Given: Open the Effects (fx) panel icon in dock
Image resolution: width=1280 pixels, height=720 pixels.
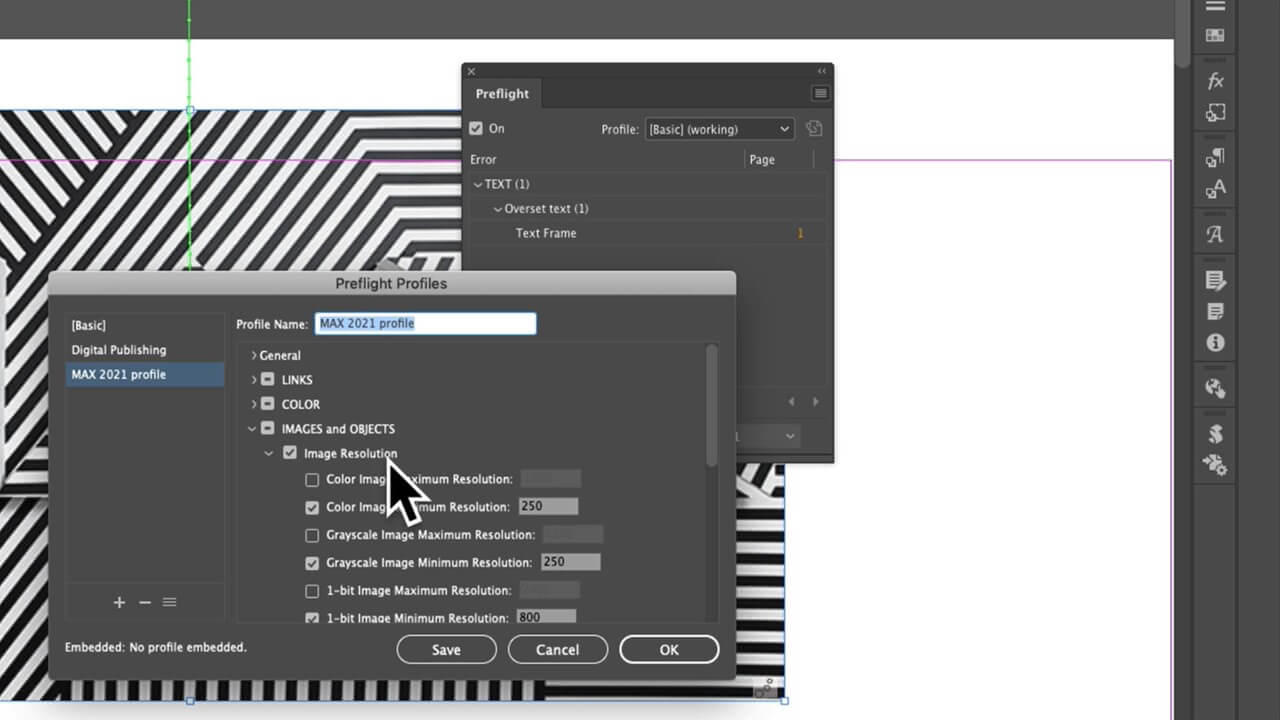Looking at the screenshot, I should (x=1215, y=81).
